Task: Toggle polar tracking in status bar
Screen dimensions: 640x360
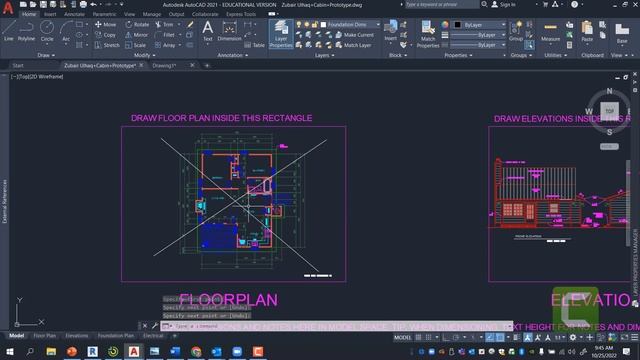Action: [x=456, y=338]
